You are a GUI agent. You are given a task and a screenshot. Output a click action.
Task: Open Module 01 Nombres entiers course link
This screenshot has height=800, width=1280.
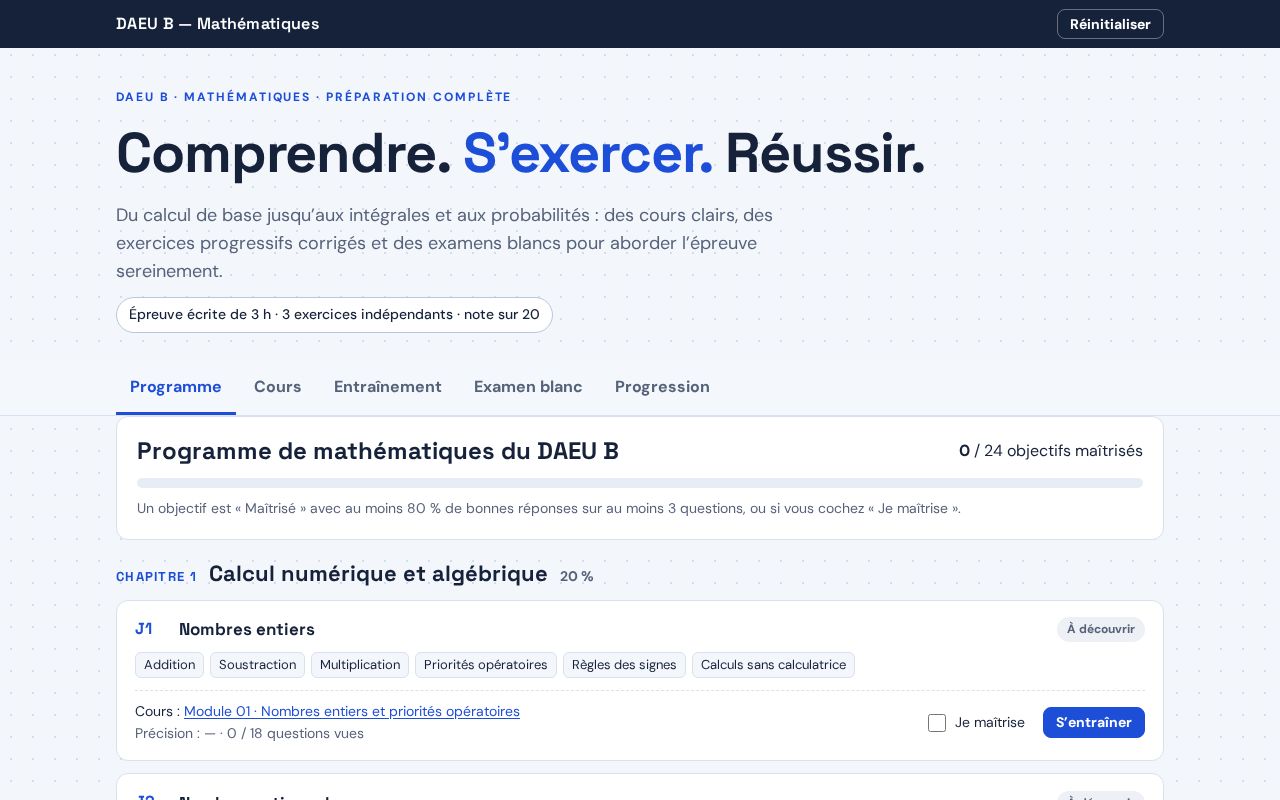tap(352, 711)
